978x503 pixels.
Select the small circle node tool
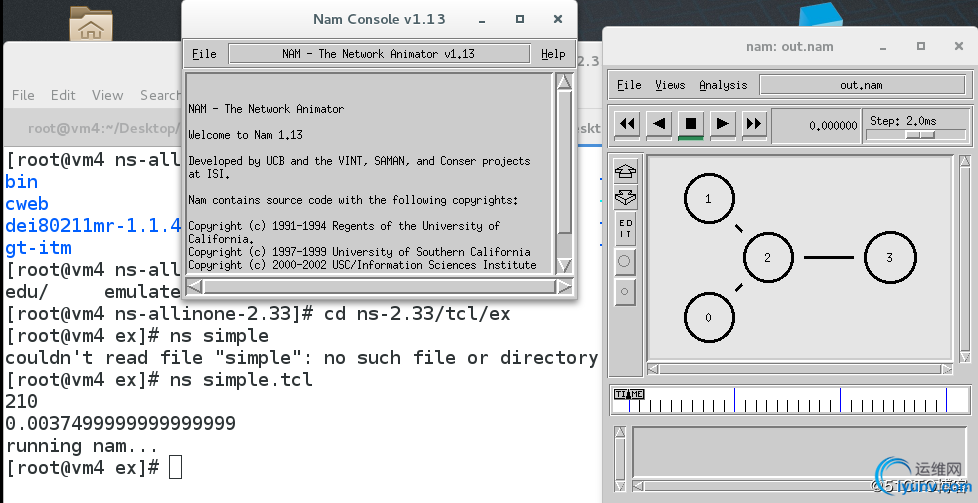click(625, 291)
